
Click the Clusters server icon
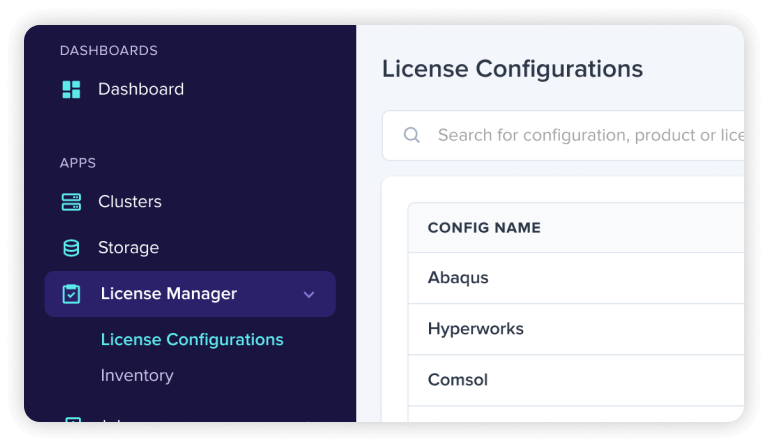[x=72, y=202]
